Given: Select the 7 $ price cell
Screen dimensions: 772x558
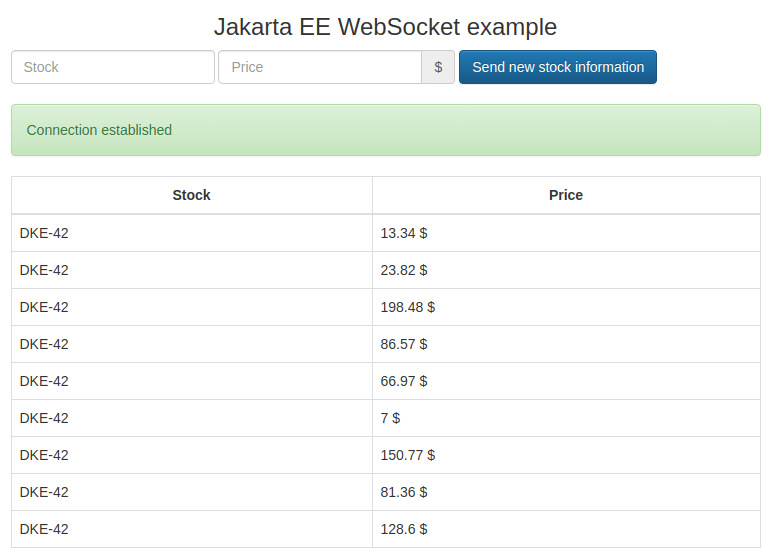Looking at the screenshot, I should click(x=566, y=418).
